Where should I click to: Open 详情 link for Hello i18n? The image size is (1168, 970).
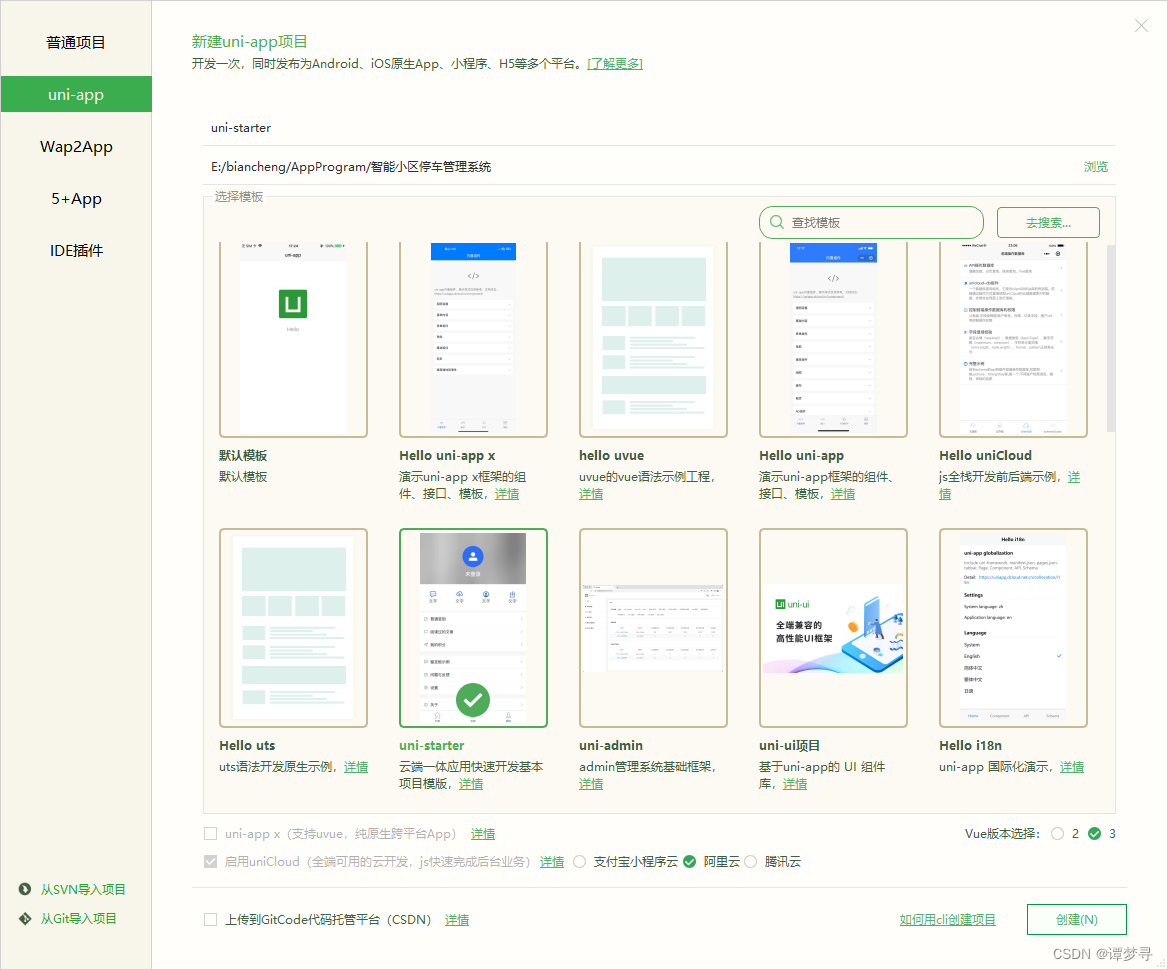1072,767
